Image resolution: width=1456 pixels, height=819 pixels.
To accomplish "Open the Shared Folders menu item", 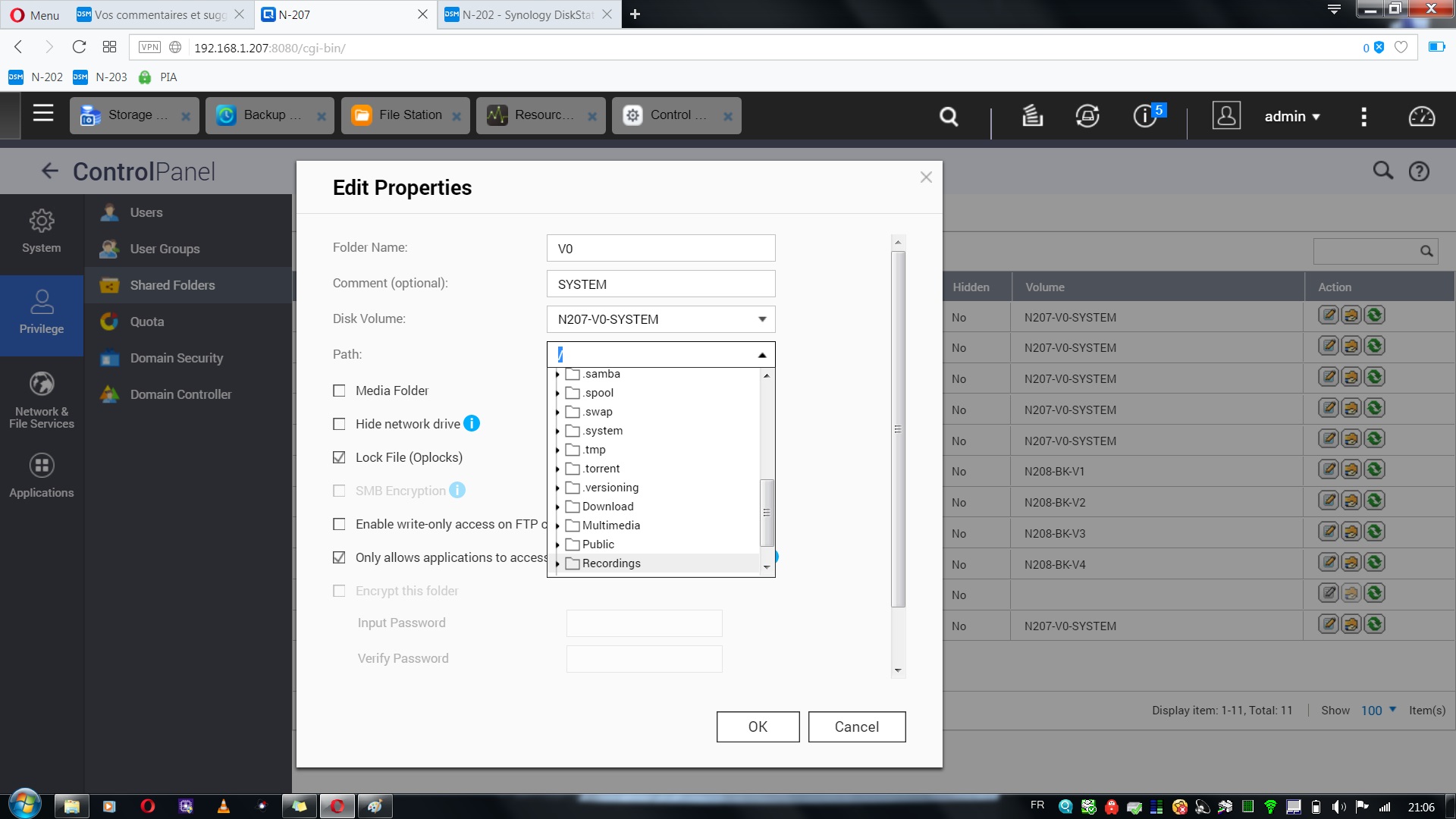I will [188, 285].
